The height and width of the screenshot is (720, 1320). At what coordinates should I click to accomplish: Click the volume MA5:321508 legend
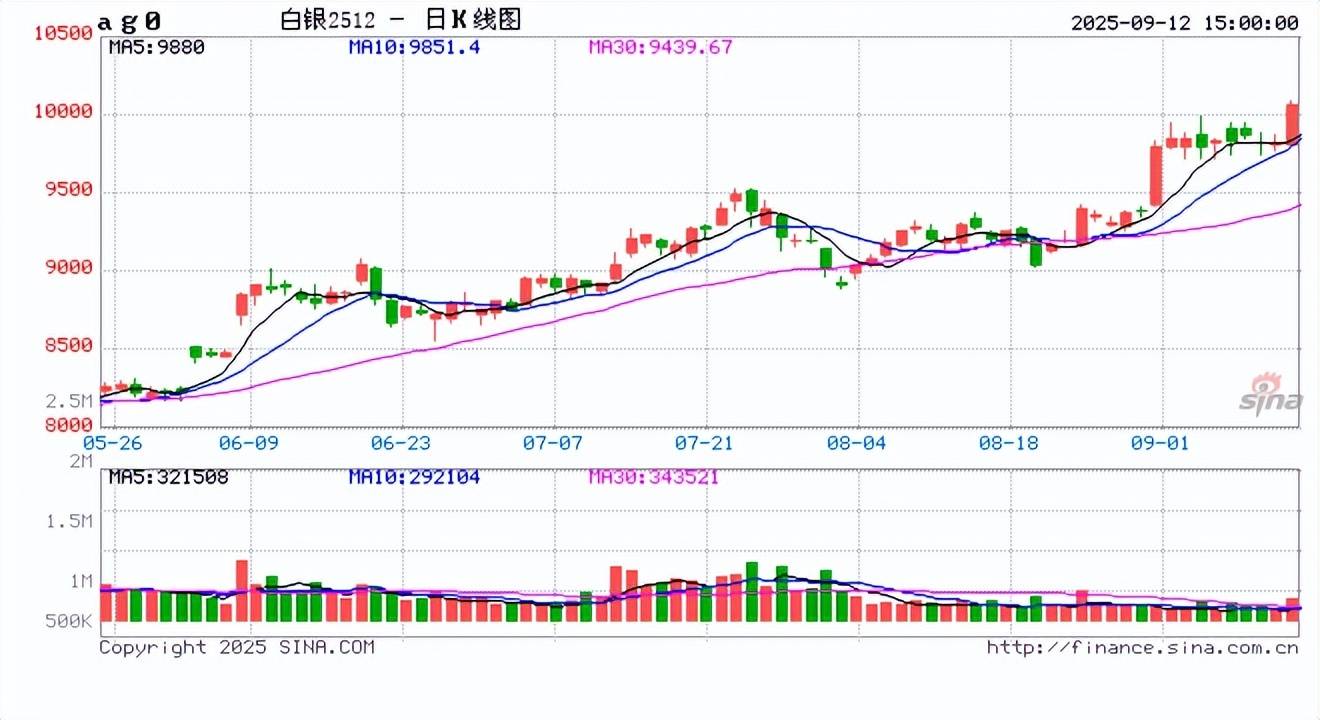click(x=168, y=477)
